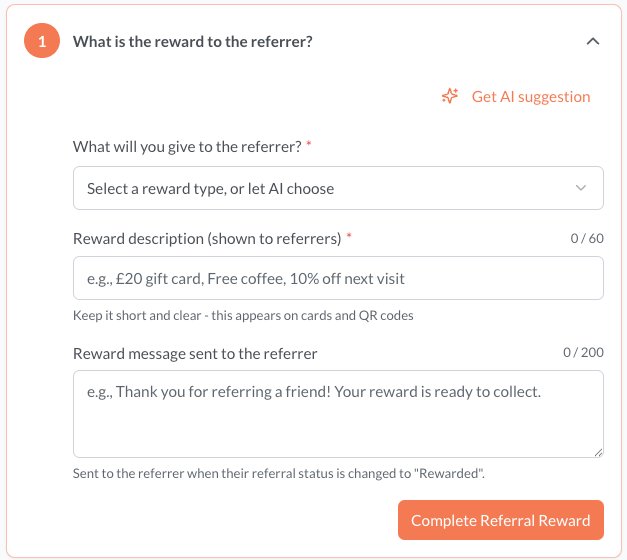The image size is (627, 560).
Task: Collapse the referrer reward section chevron
Action: pos(593,41)
